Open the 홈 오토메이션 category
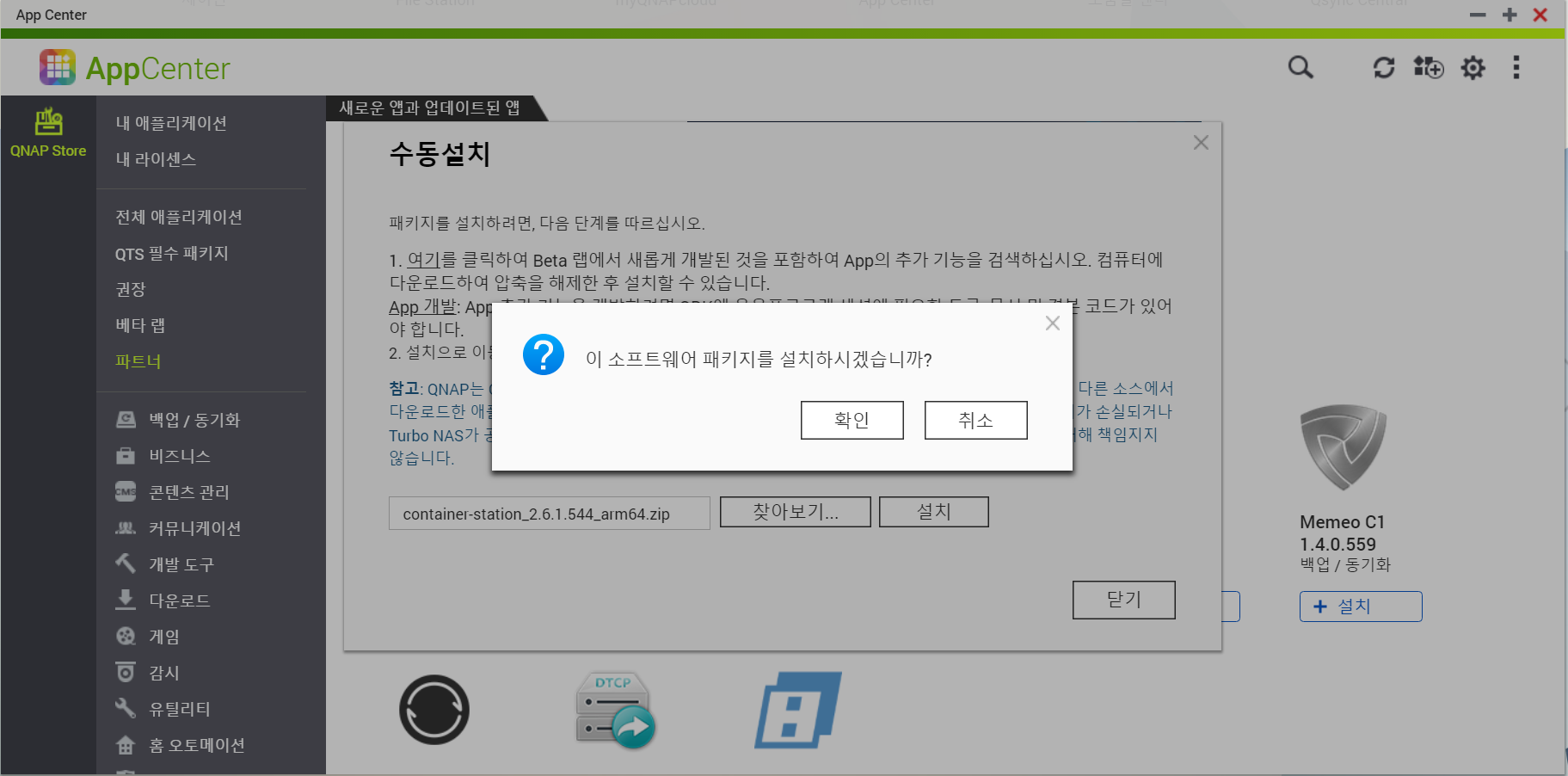Screen dimensions: 1568x776 click(197, 745)
